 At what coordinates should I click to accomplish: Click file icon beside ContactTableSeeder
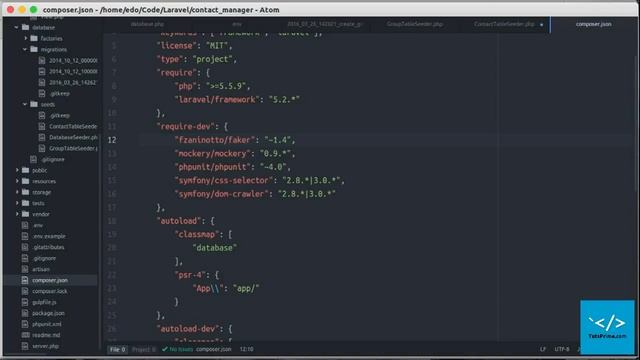pos(42,127)
